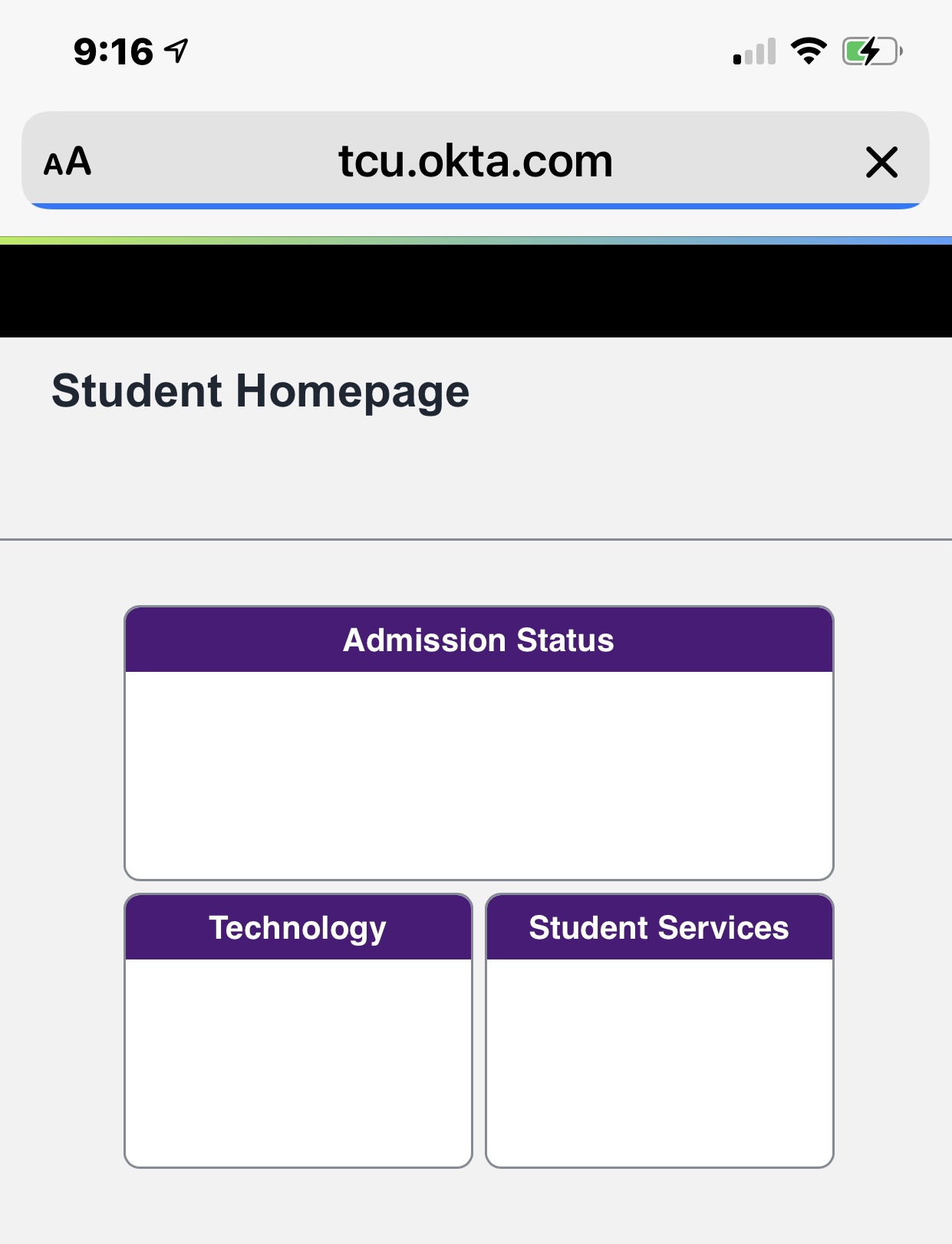
Task: Stop page loading with the X icon
Action: point(881,162)
